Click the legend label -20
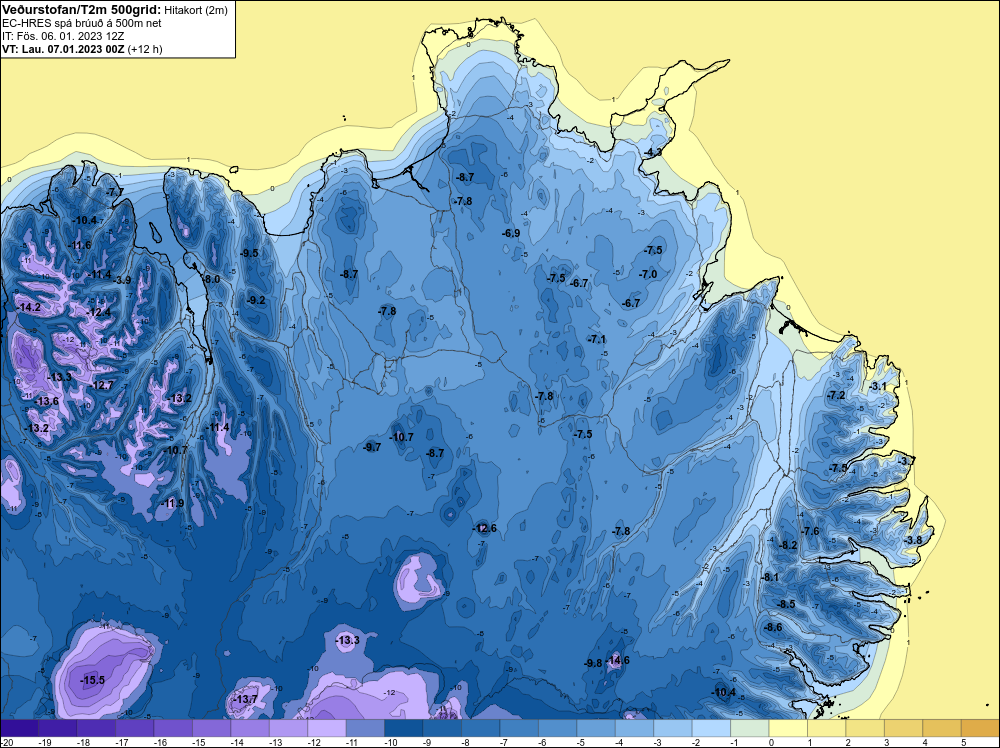Image resolution: width=1000 pixels, height=748 pixels. pyautogui.click(x=6, y=742)
